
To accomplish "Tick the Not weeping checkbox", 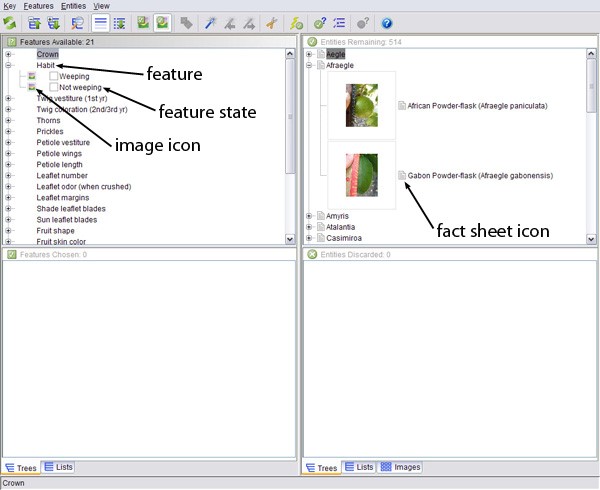I will pyautogui.click(x=54, y=88).
